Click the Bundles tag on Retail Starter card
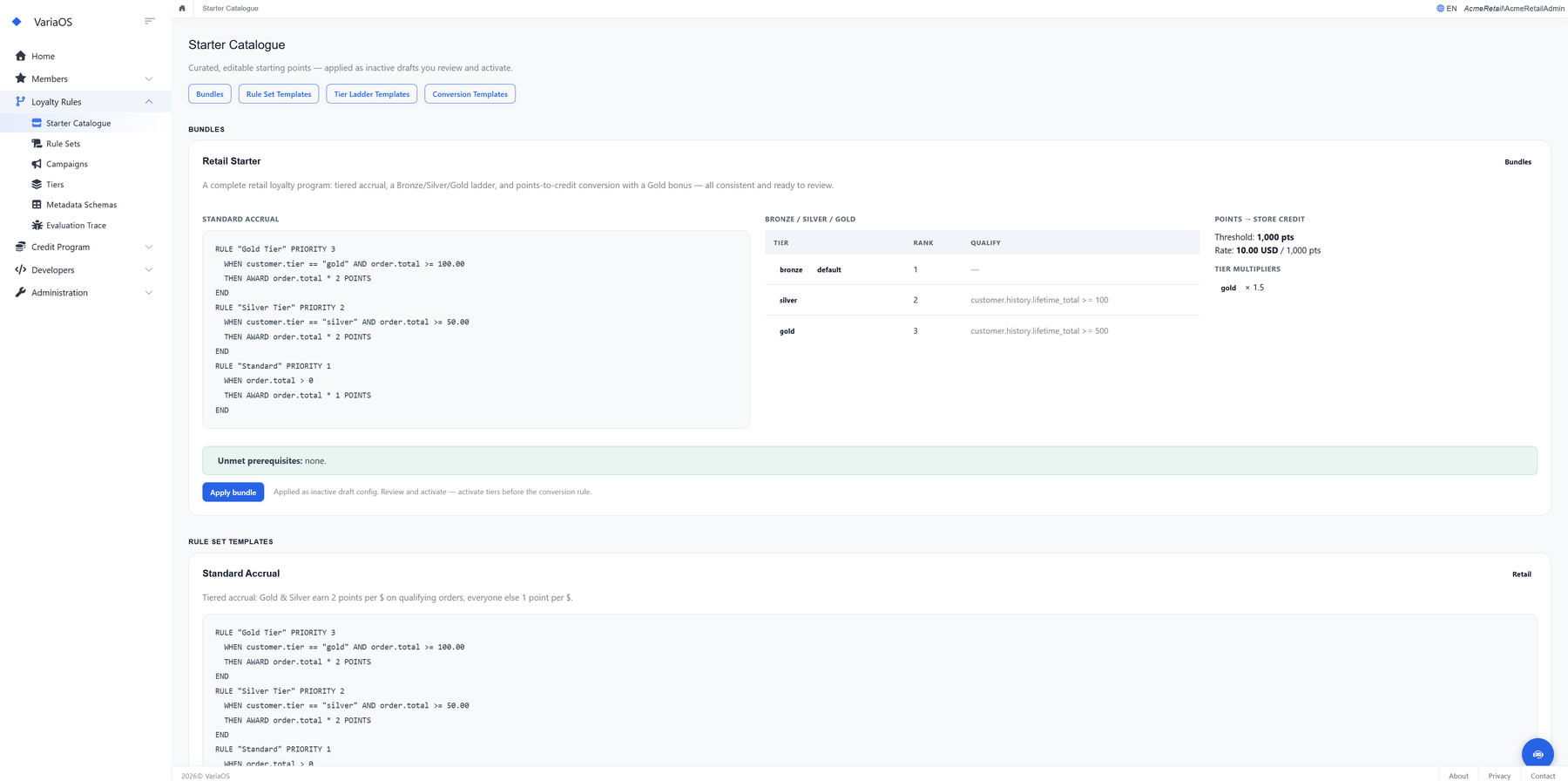This screenshot has height=781, width=1568. click(1517, 162)
